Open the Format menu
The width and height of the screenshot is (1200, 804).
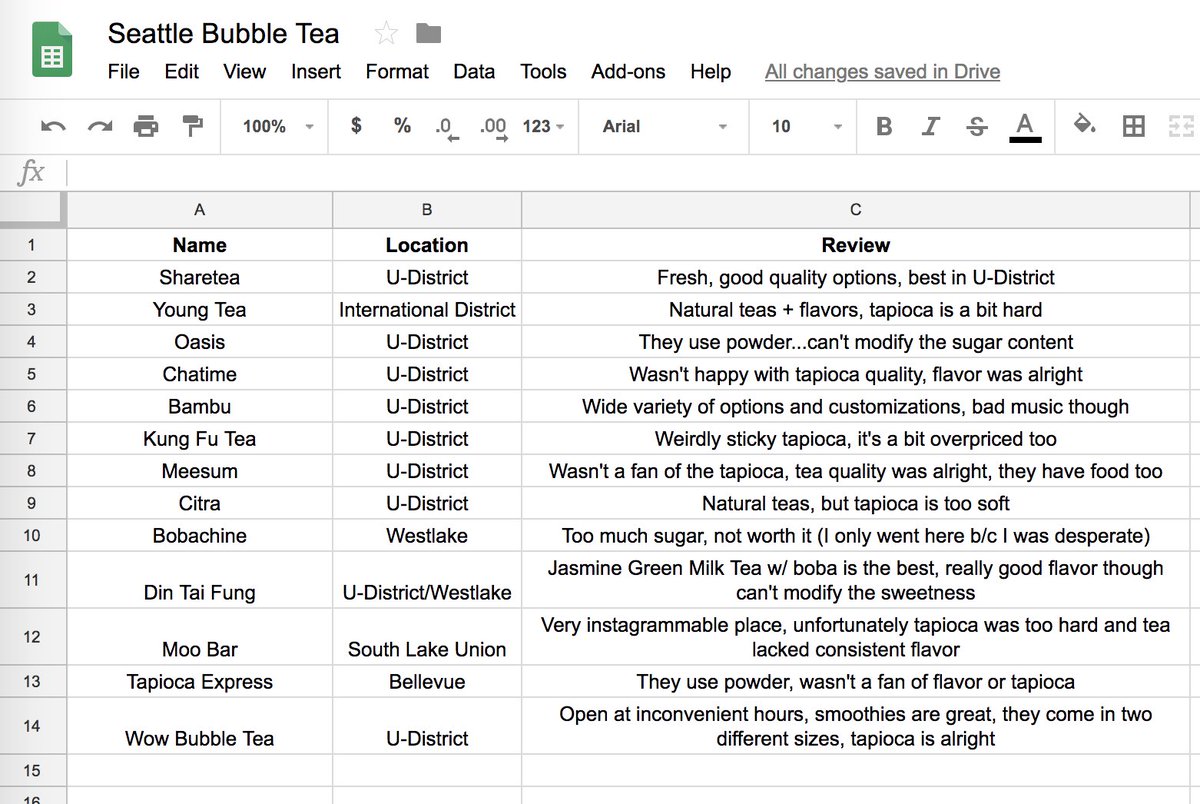click(x=397, y=72)
